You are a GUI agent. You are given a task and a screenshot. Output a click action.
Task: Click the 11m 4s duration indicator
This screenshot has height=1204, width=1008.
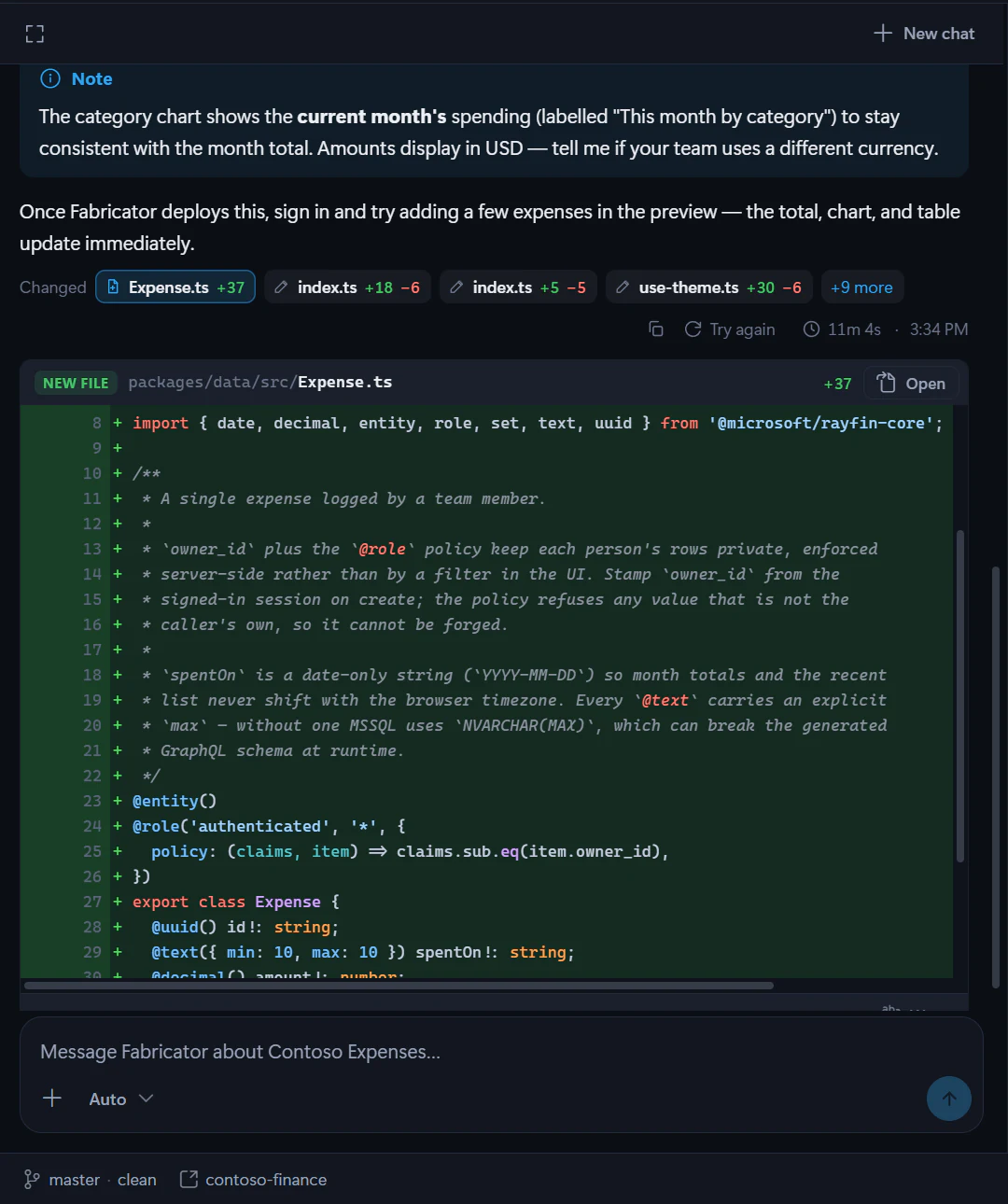(842, 329)
